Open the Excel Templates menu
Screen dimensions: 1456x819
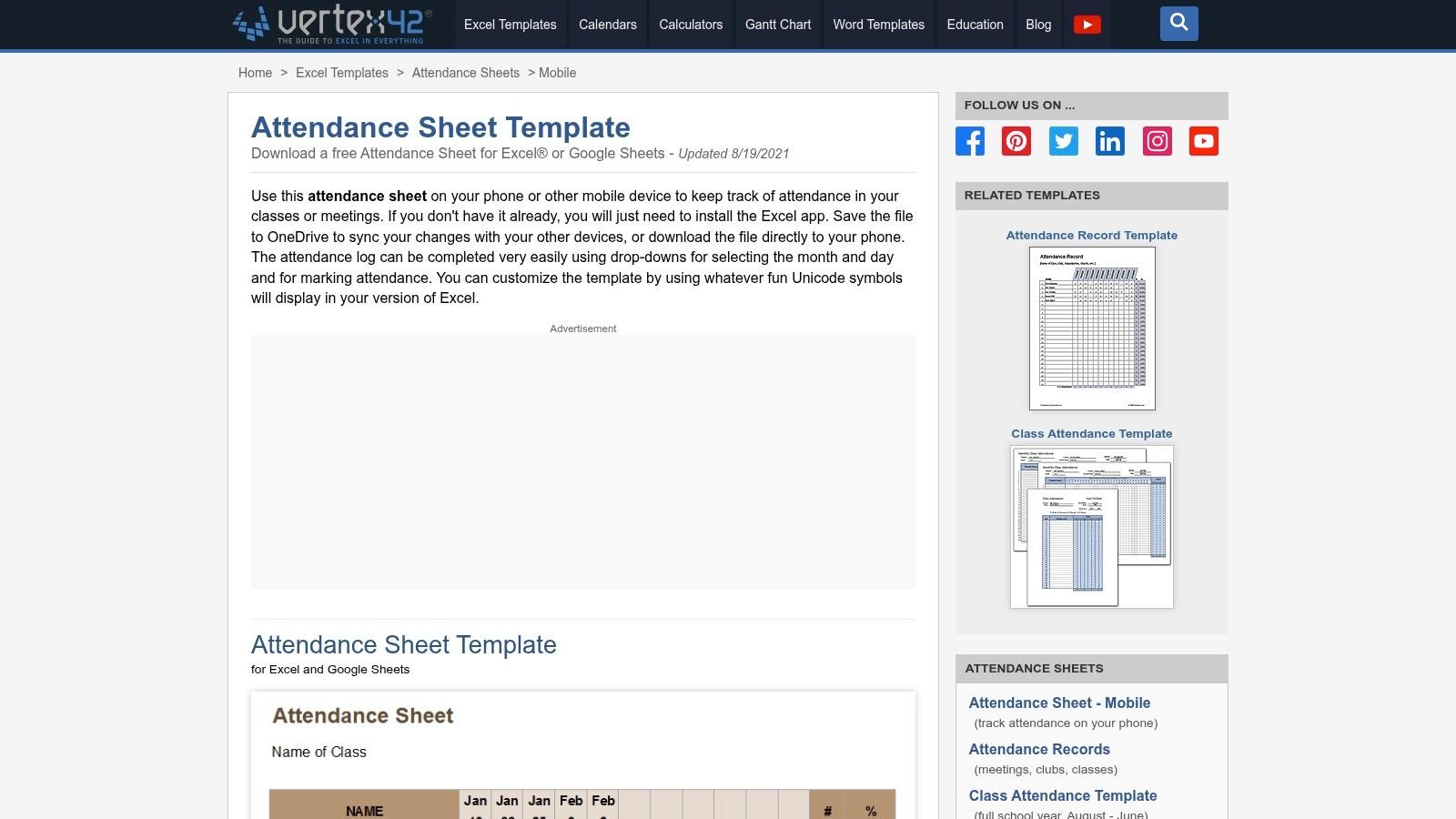pyautogui.click(x=510, y=25)
